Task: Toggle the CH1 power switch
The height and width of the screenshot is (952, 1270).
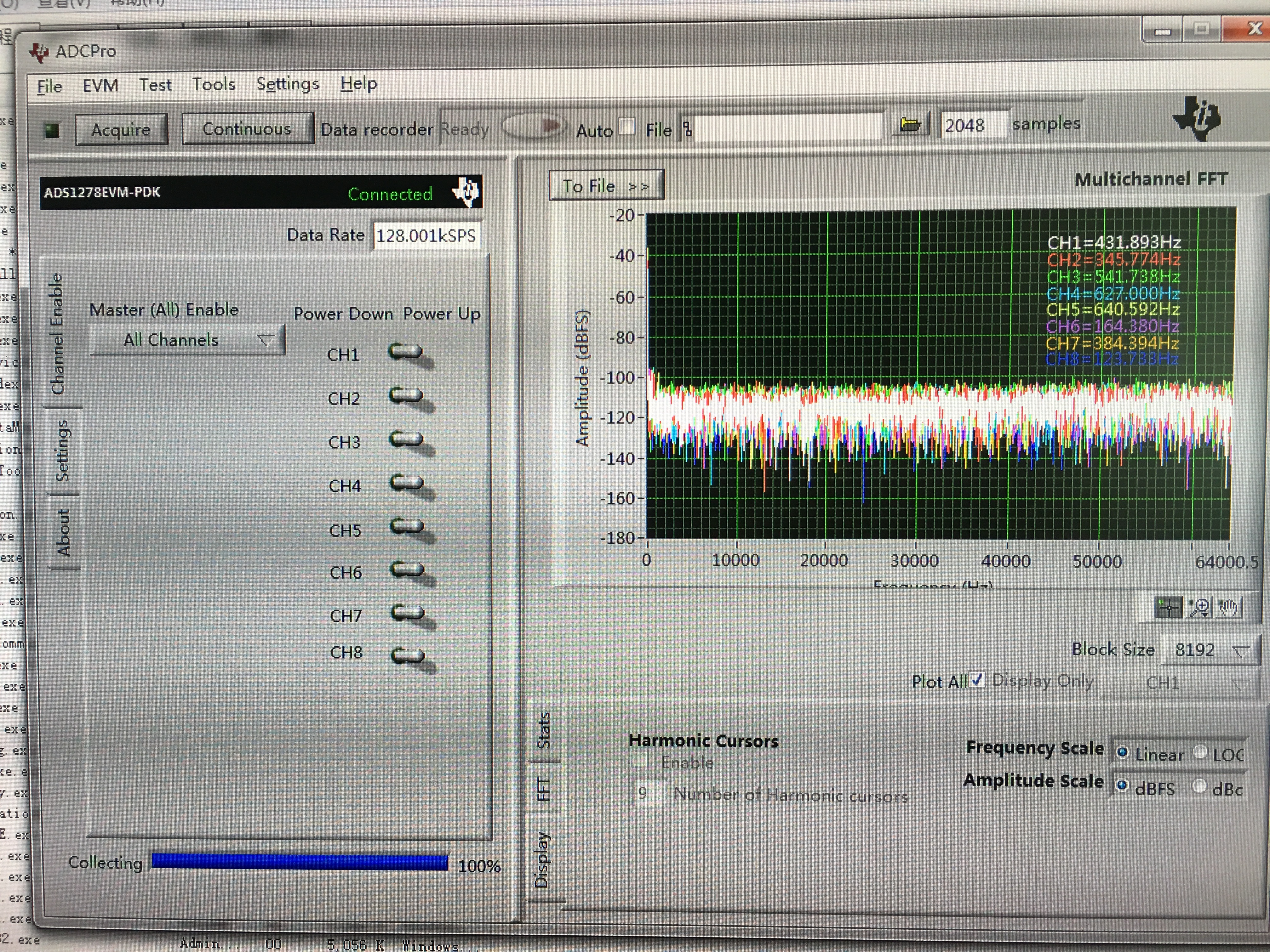Action: click(x=406, y=351)
